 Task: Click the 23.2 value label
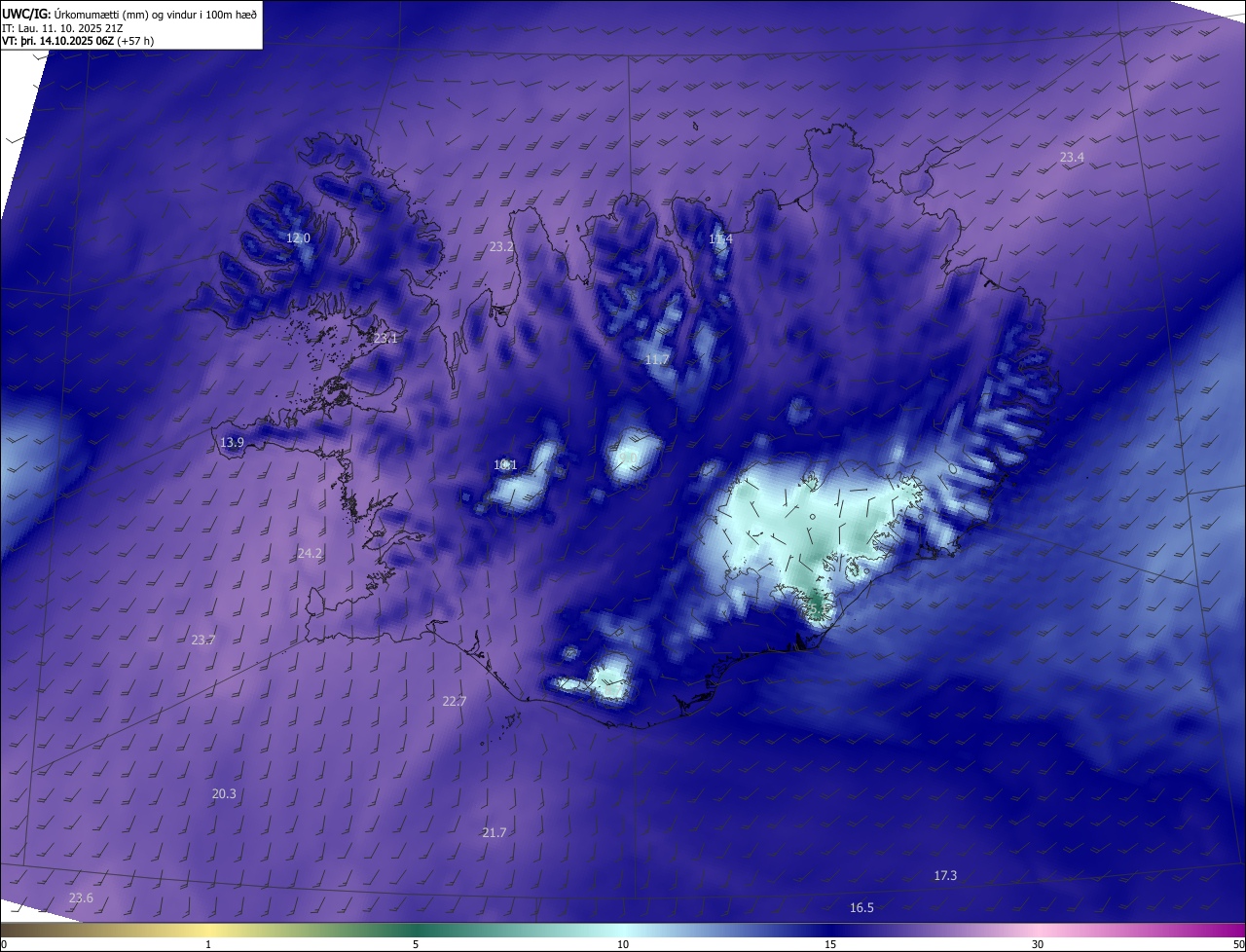coord(501,248)
